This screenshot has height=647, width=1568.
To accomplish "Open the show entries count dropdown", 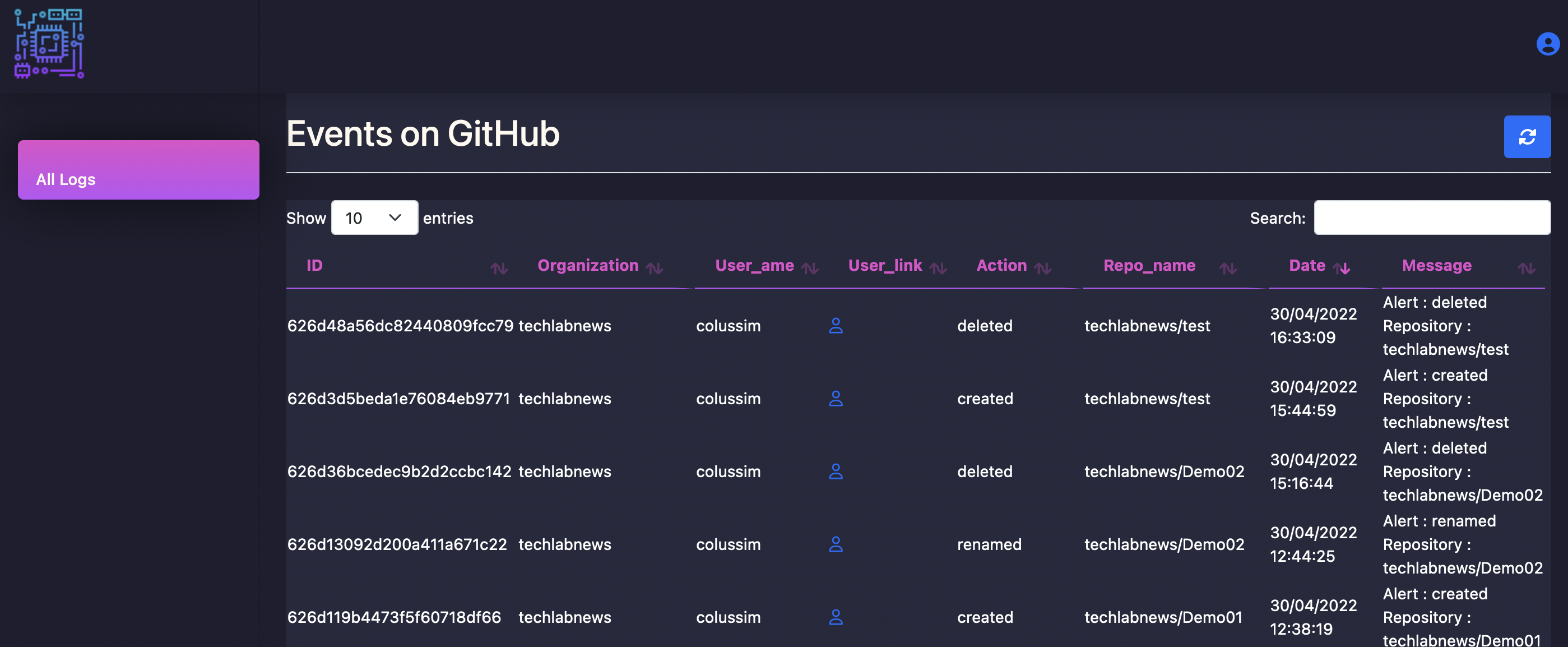I will tap(374, 218).
